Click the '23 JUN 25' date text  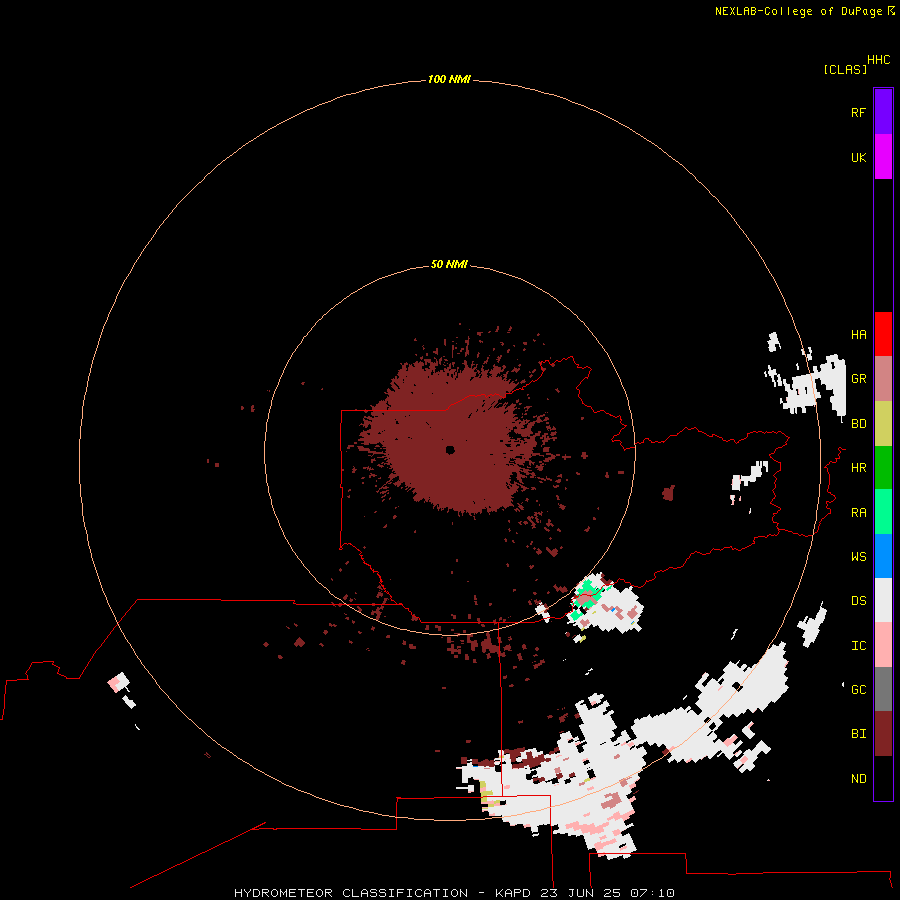(x=581, y=893)
